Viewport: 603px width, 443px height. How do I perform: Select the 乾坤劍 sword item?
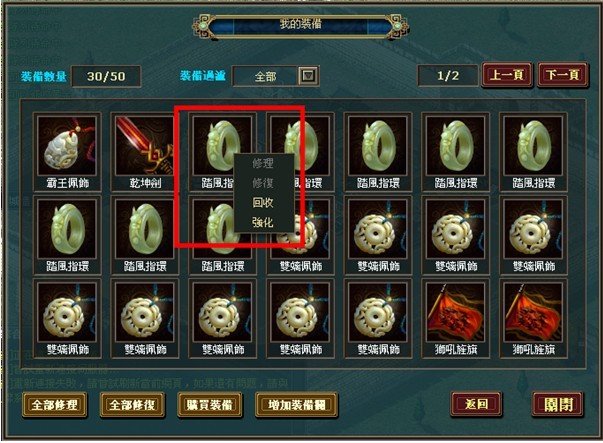point(145,152)
